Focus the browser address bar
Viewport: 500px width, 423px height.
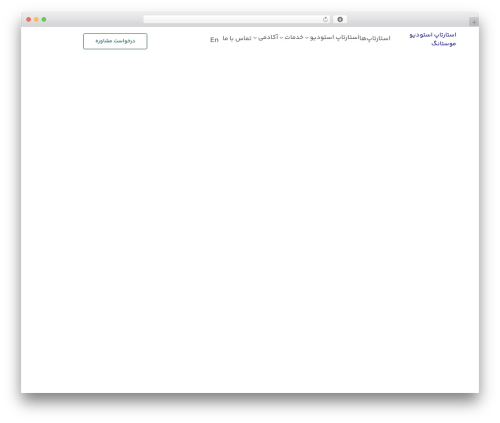coord(237,20)
